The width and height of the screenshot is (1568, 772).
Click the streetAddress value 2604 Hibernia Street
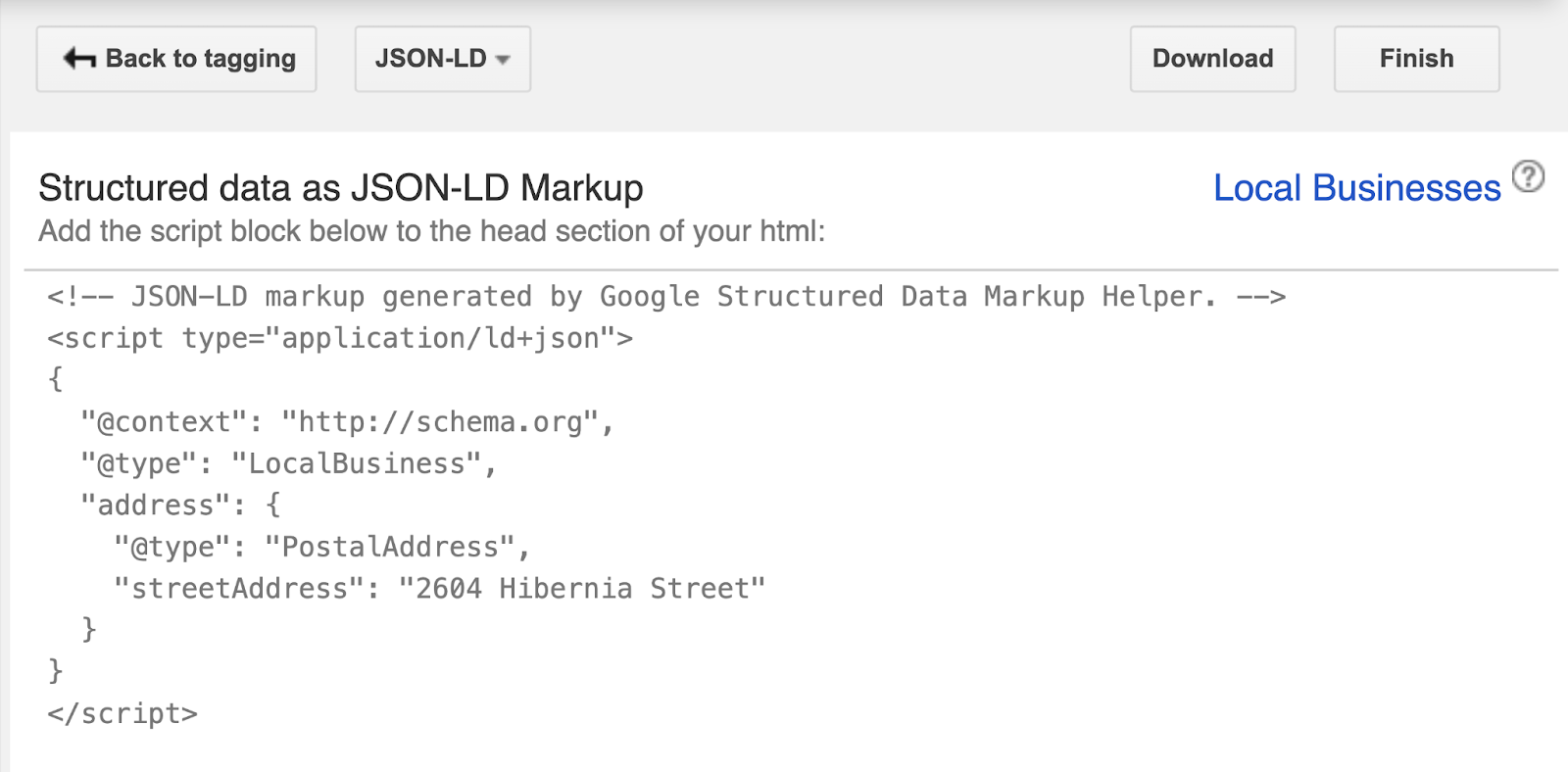pos(585,588)
